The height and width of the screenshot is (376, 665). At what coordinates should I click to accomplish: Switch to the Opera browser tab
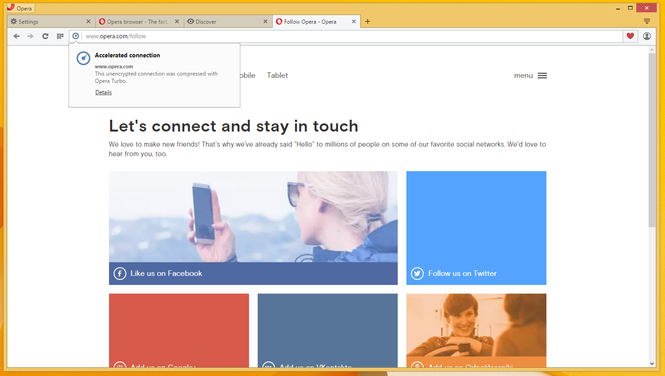coord(140,22)
